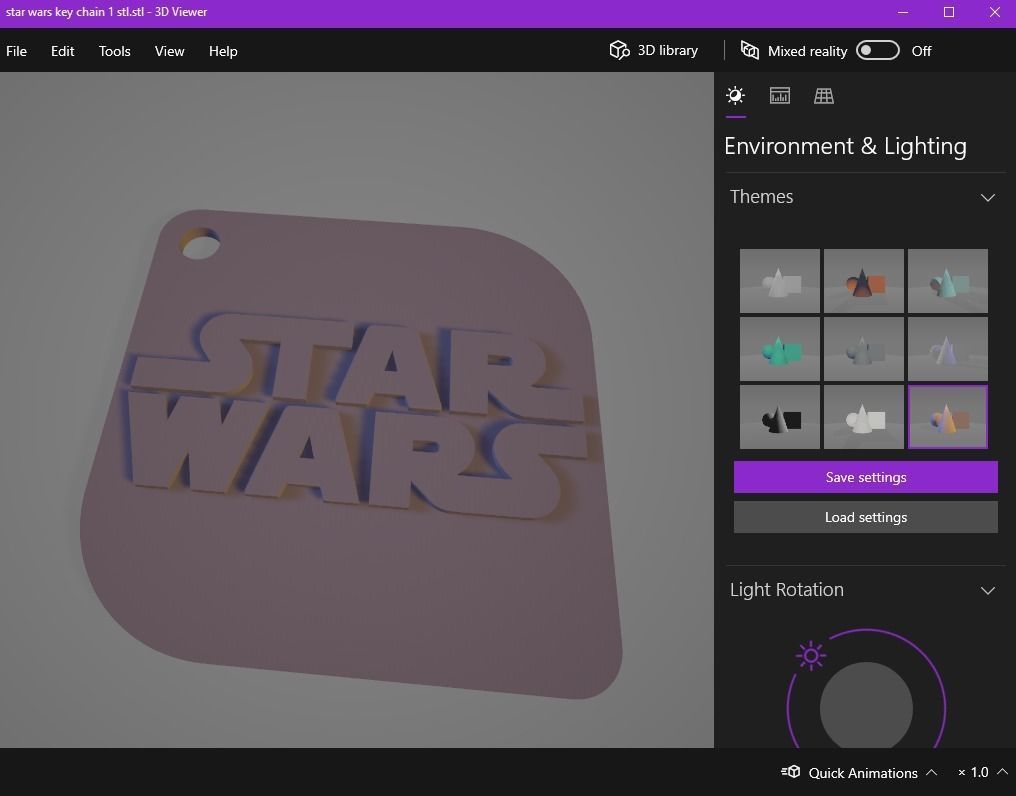Screen dimensions: 1016x796
Task: Open the Tools menu
Action: pyautogui.click(x=115, y=51)
